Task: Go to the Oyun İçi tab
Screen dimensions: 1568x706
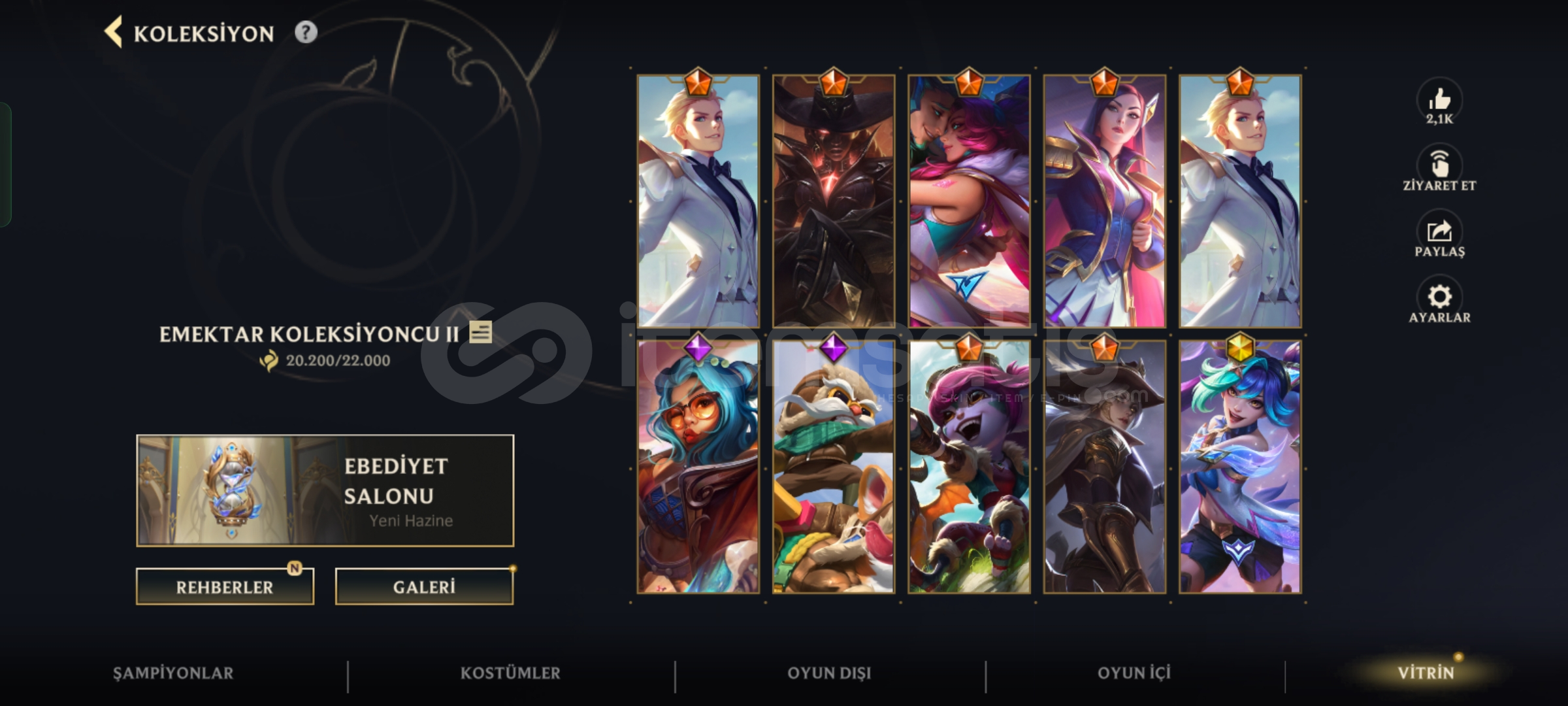Action: click(x=1134, y=673)
